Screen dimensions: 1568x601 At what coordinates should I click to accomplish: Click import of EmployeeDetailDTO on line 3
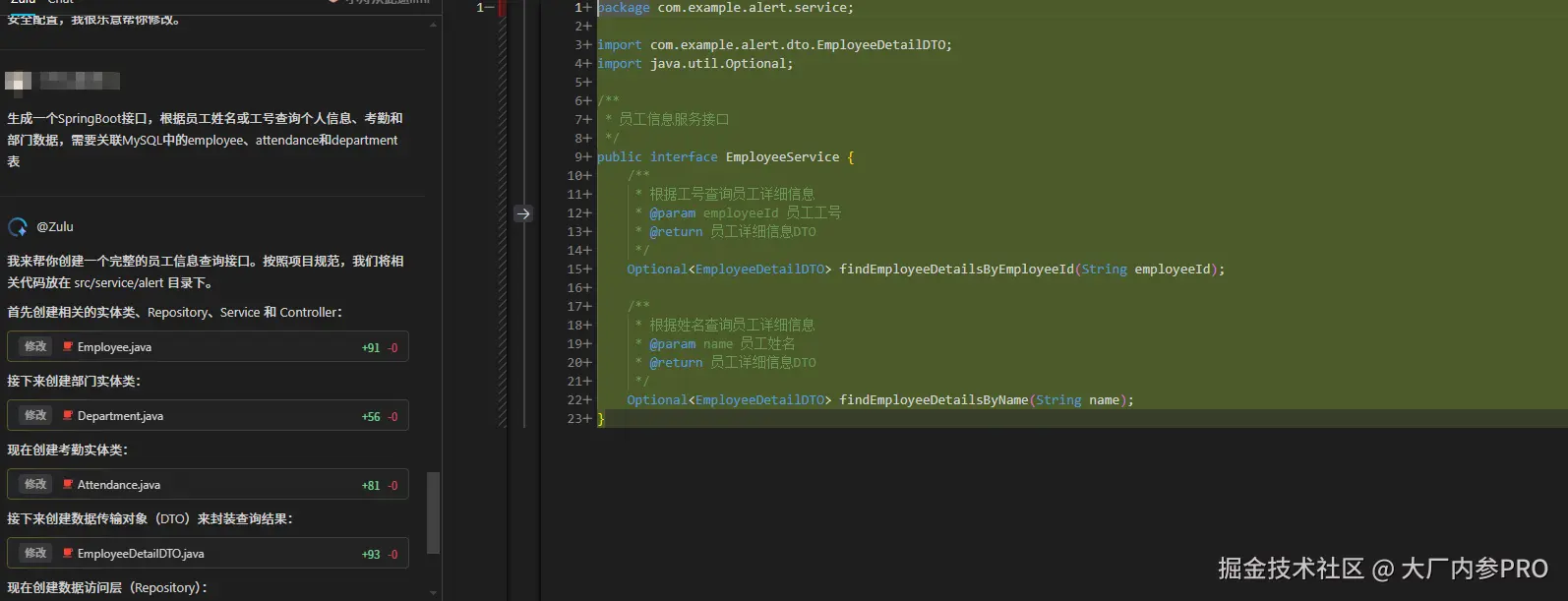(774, 44)
